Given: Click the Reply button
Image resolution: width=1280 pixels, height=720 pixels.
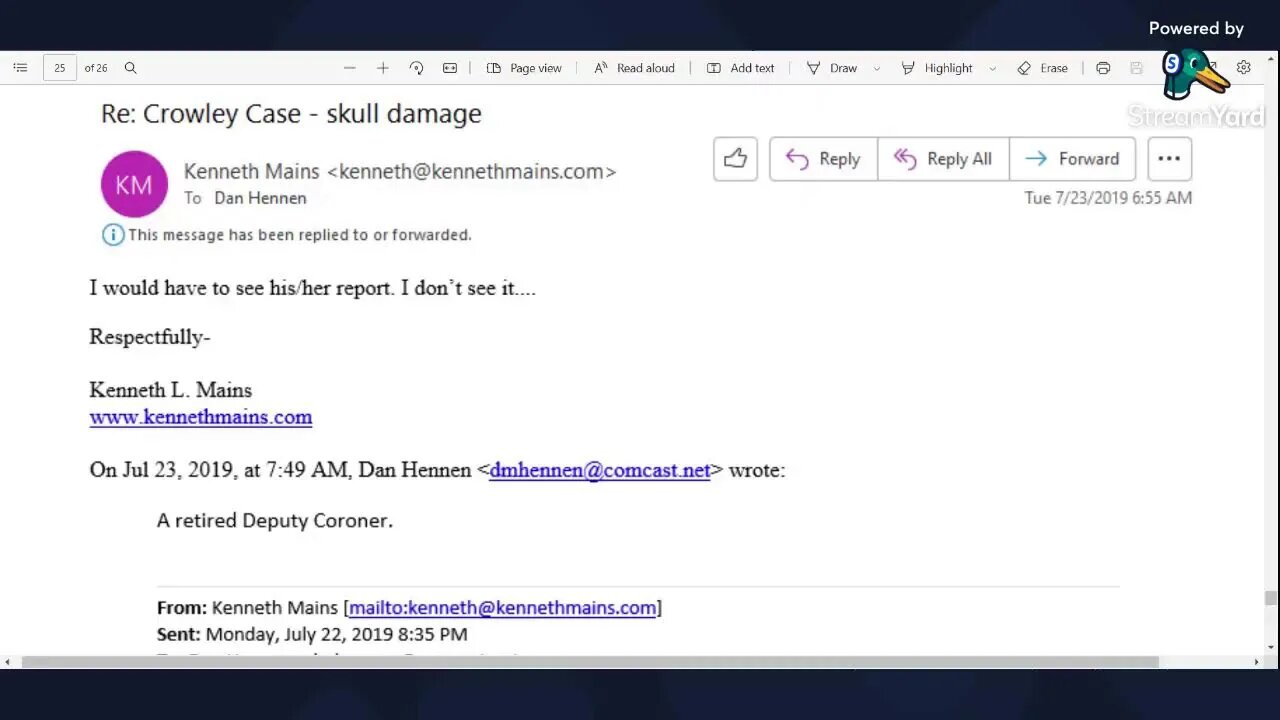Looking at the screenshot, I should (x=823, y=159).
